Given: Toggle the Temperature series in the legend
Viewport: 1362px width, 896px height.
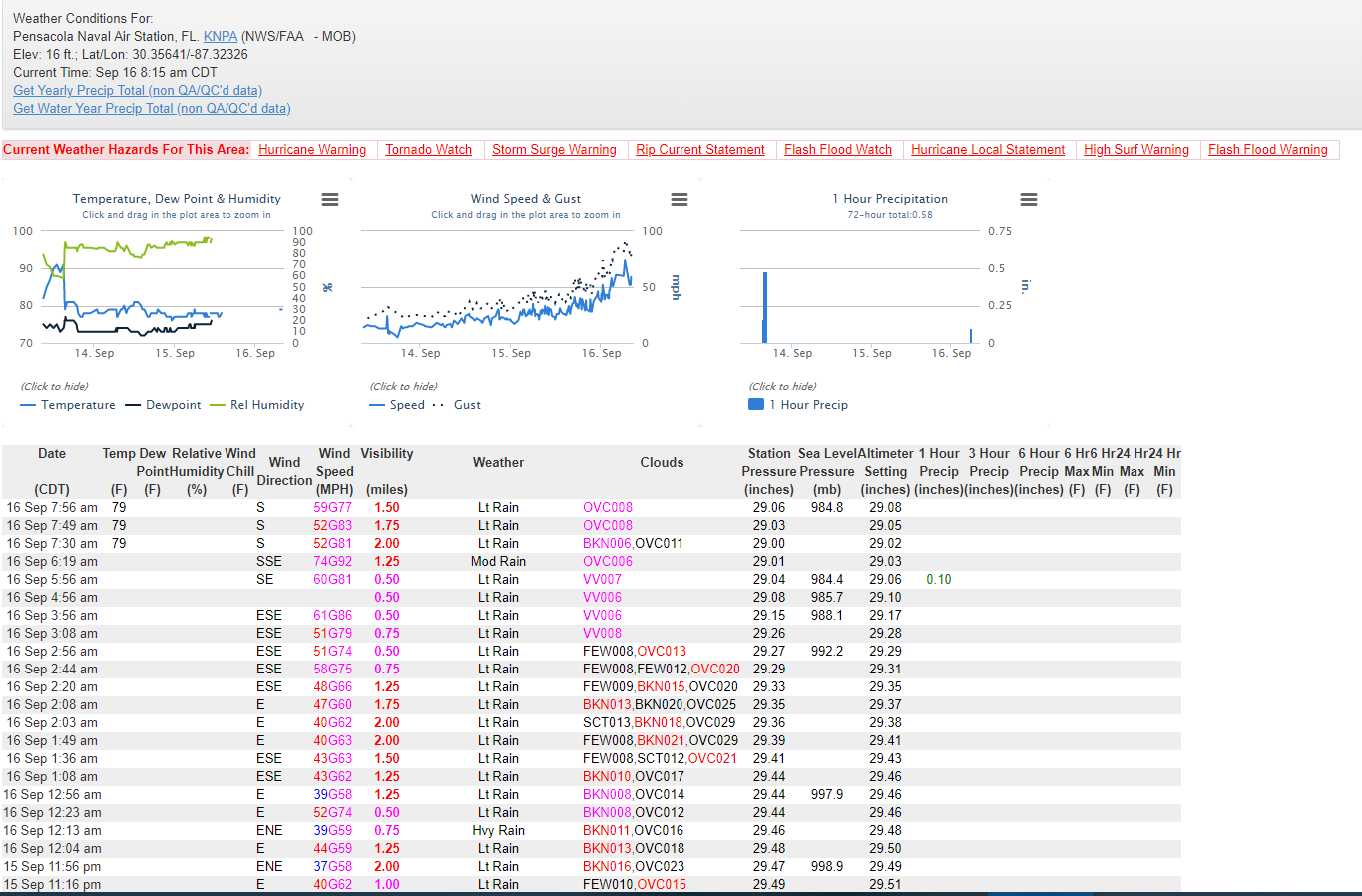Looking at the screenshot, I should click(68, 405).
